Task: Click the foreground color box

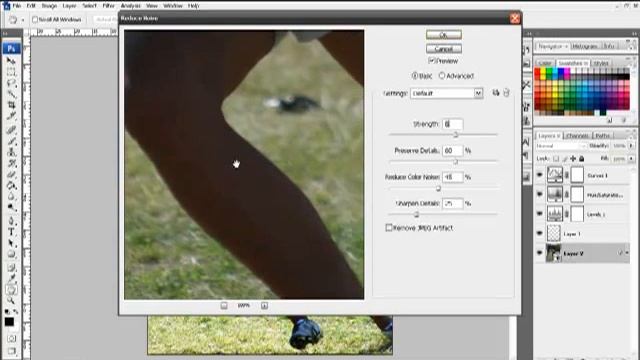Action: coord(9,322)
